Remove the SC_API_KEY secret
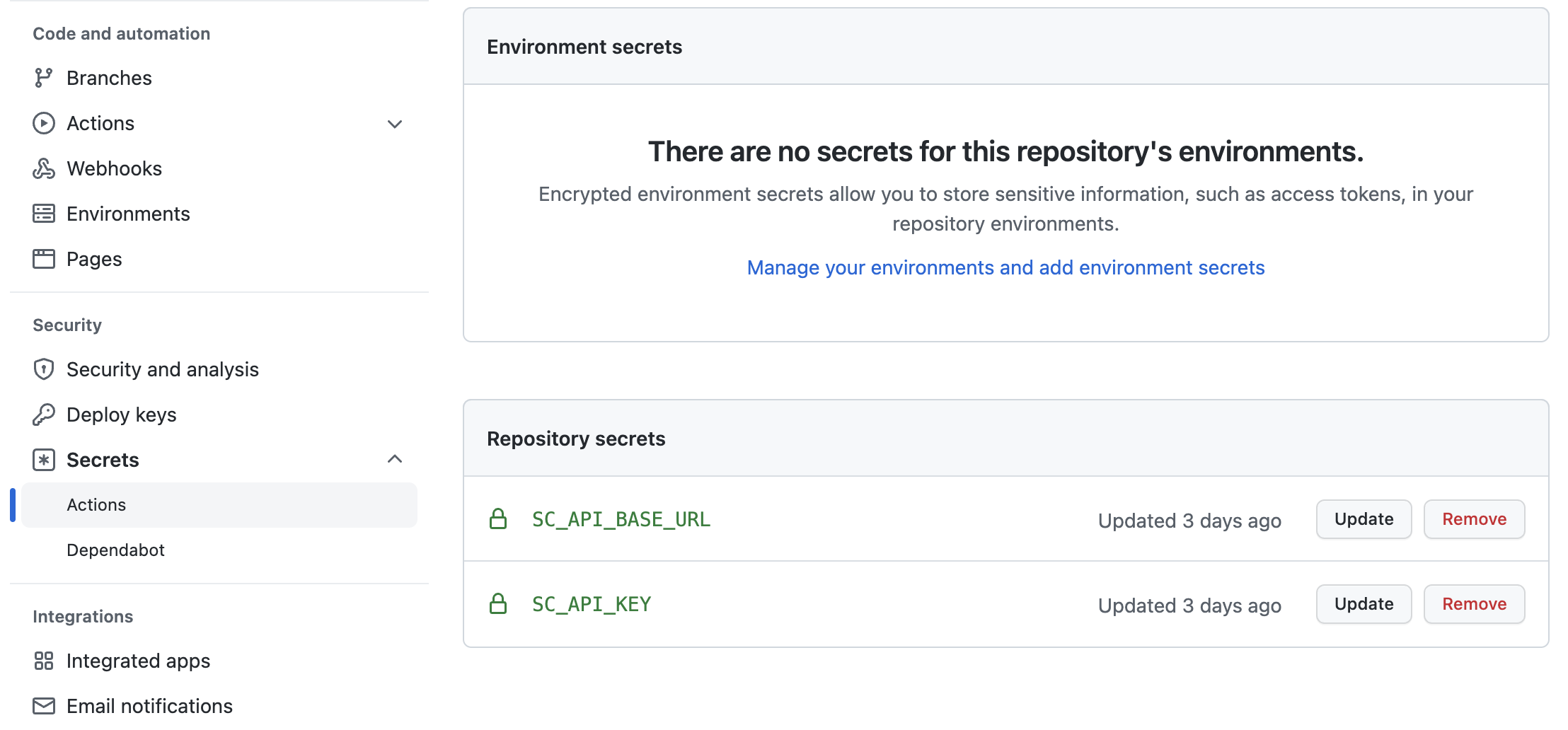The image size is (1568, 730). (1474, 604)
